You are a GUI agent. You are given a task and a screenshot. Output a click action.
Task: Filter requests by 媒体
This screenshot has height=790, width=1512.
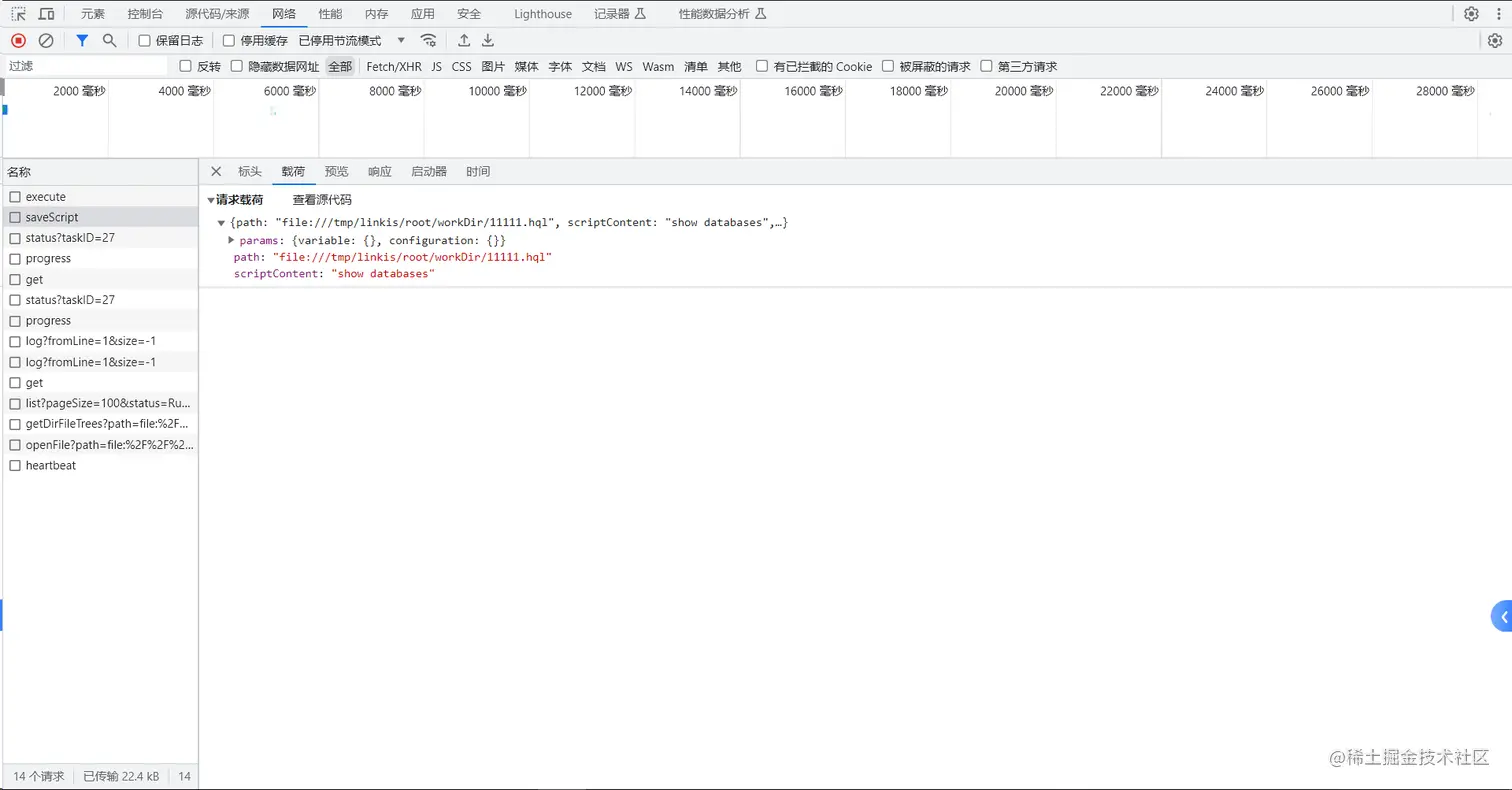[x=527, y=67]
